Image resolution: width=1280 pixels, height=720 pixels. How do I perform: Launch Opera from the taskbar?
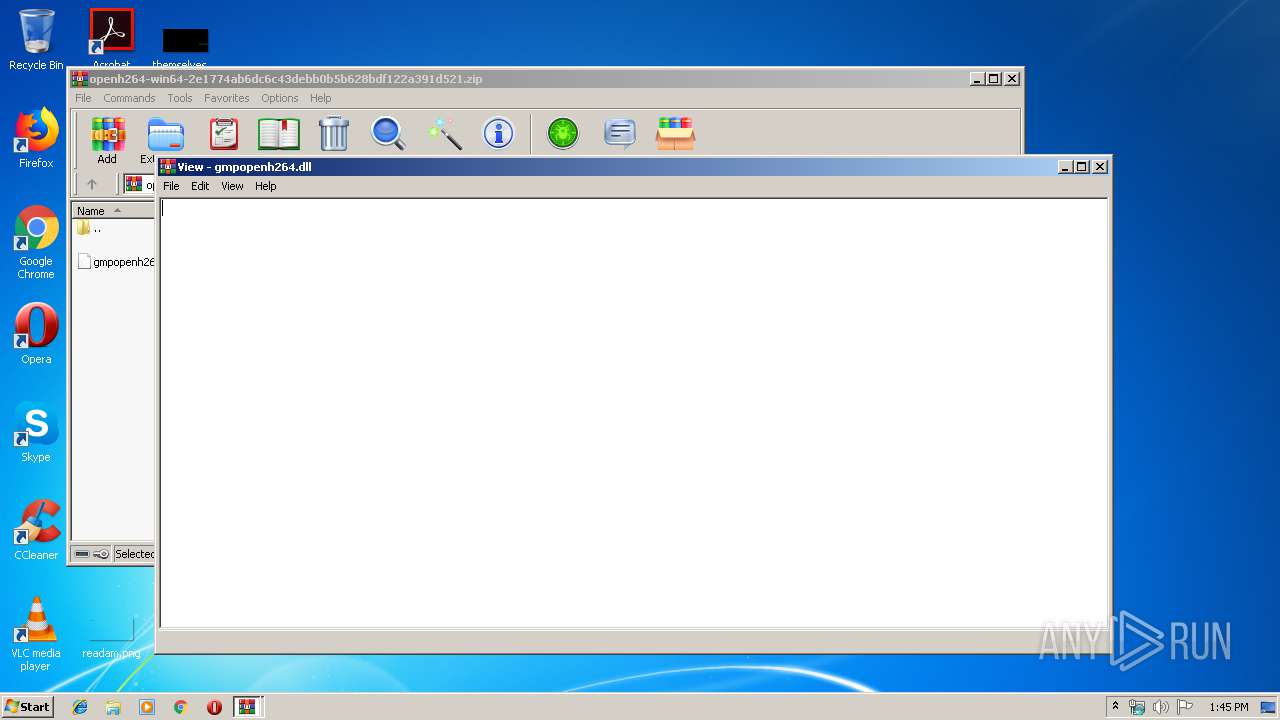tap(214, 707)
